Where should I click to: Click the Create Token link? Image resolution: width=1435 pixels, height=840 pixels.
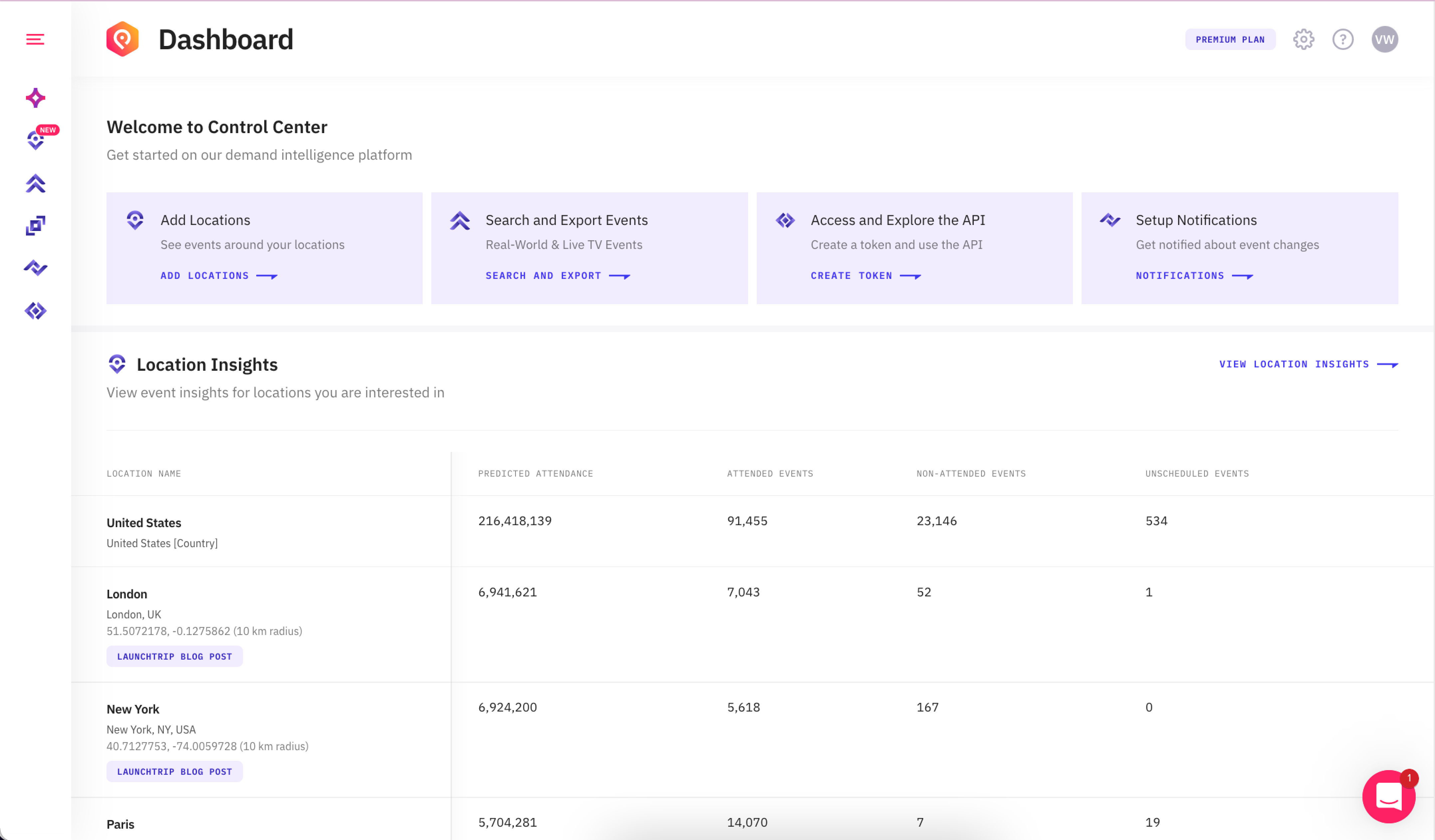(865, 276)
